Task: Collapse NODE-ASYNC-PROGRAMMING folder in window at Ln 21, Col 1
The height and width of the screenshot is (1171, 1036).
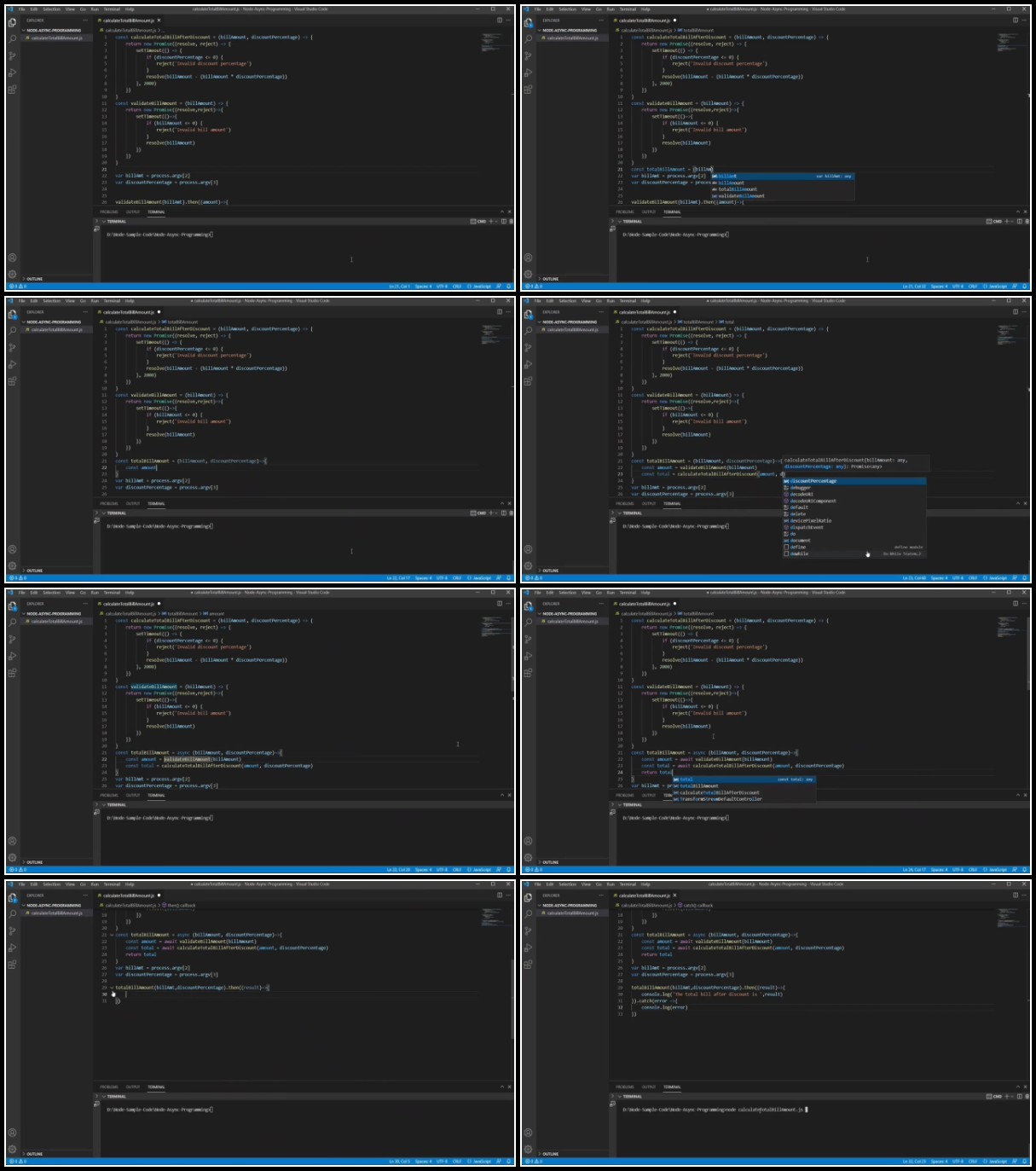Action: pyautogui.click(x=53, y=30)
